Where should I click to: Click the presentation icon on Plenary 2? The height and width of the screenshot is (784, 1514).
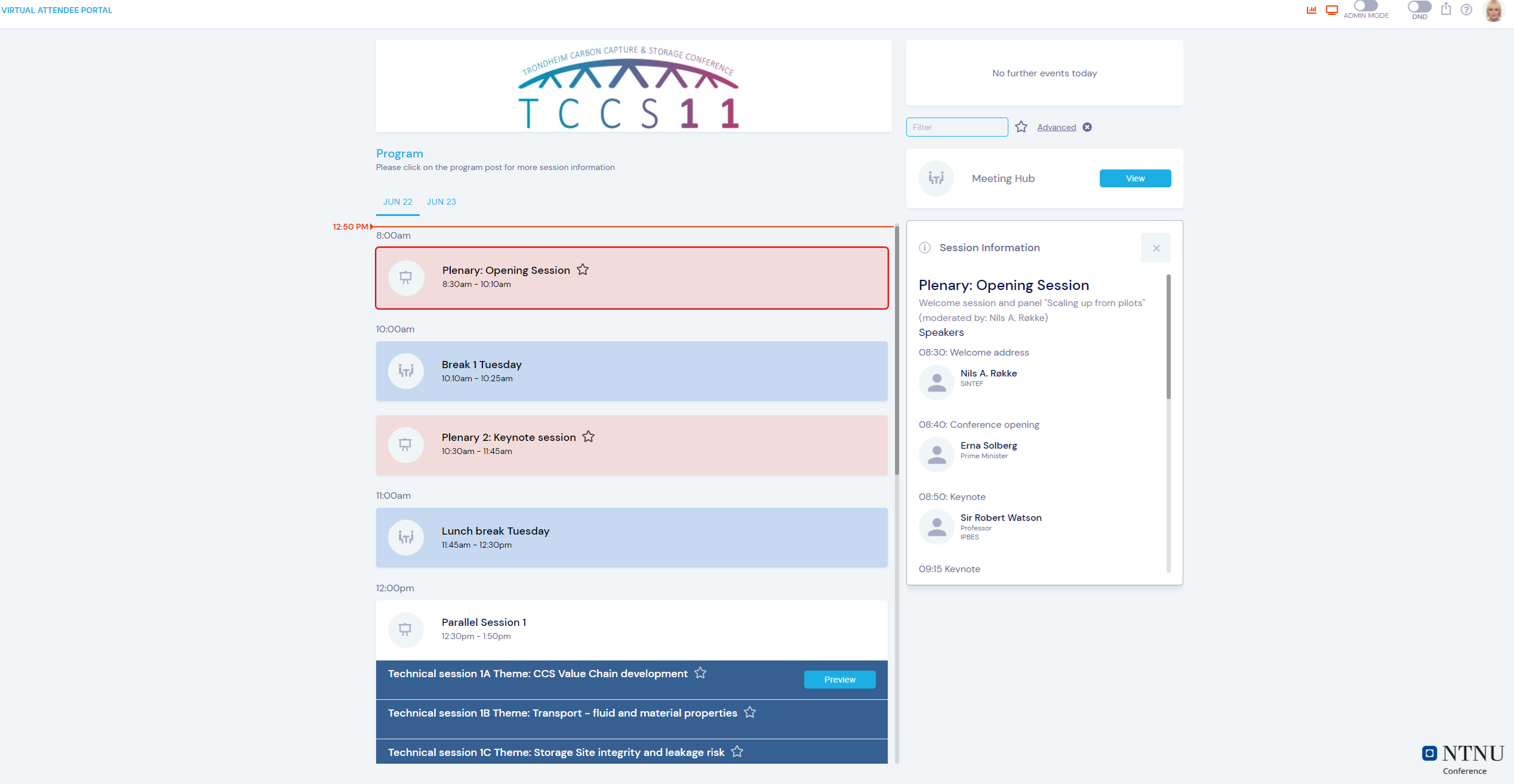pyautogui.click(x=406, y=445)
